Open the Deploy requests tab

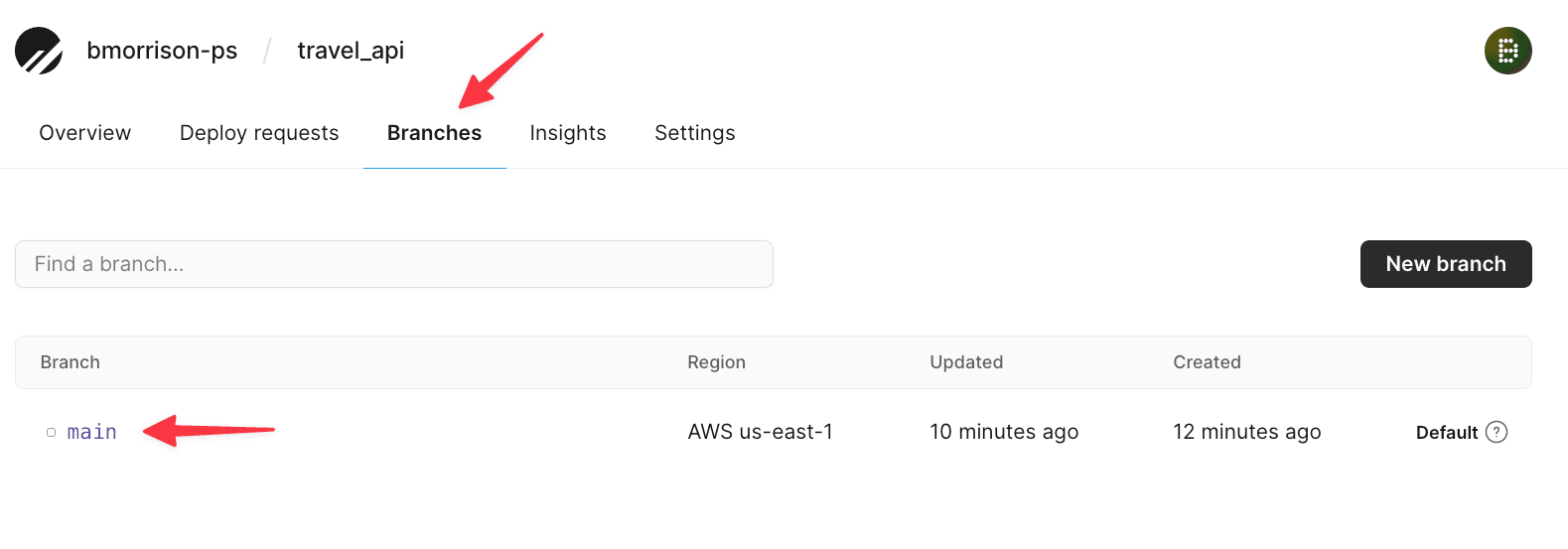coord(259,133)
